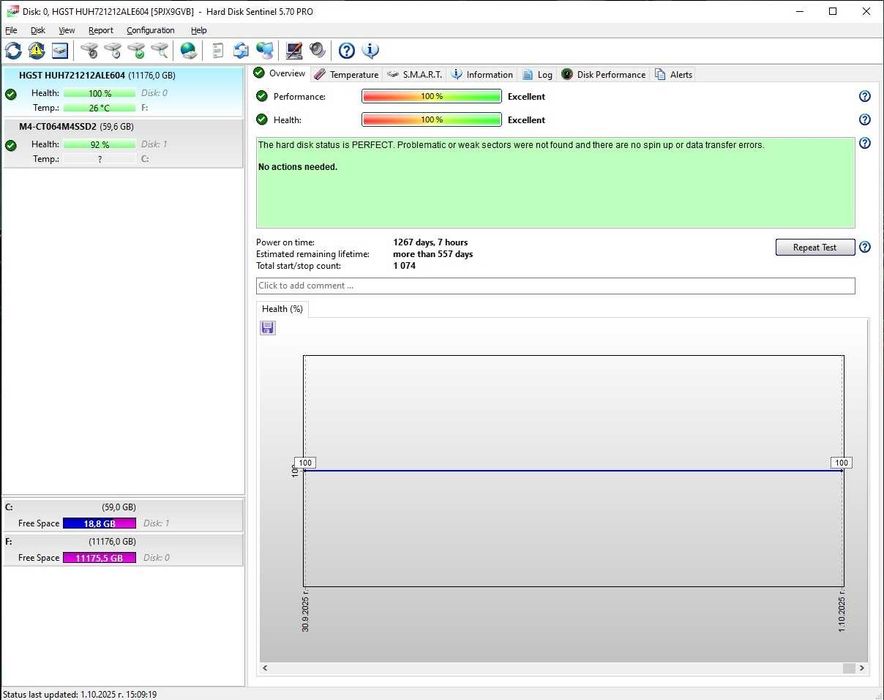Viewport: 884px width, 700px height.
Task: Open the S.M.A.R.T. tab
Action: pos(414,74)
